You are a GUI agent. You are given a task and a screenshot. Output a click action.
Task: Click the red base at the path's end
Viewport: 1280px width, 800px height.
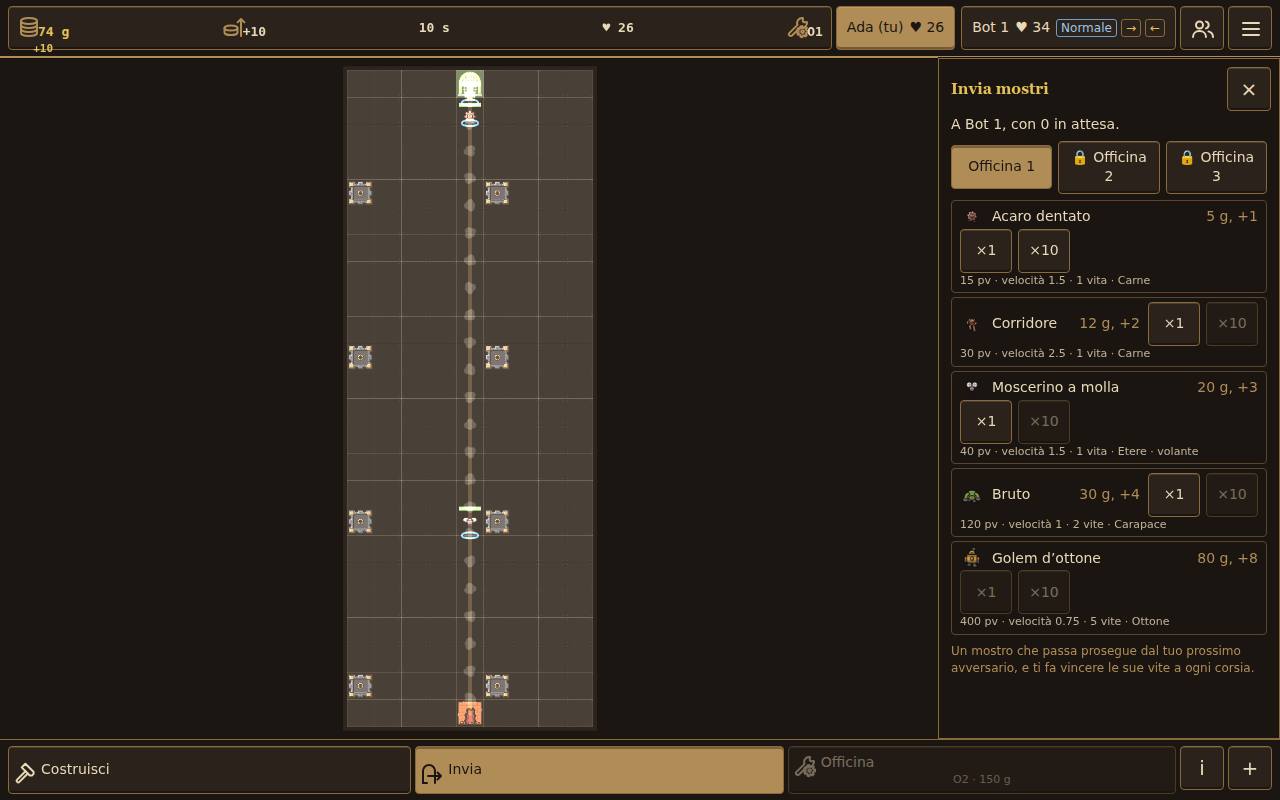coord(470,713)
